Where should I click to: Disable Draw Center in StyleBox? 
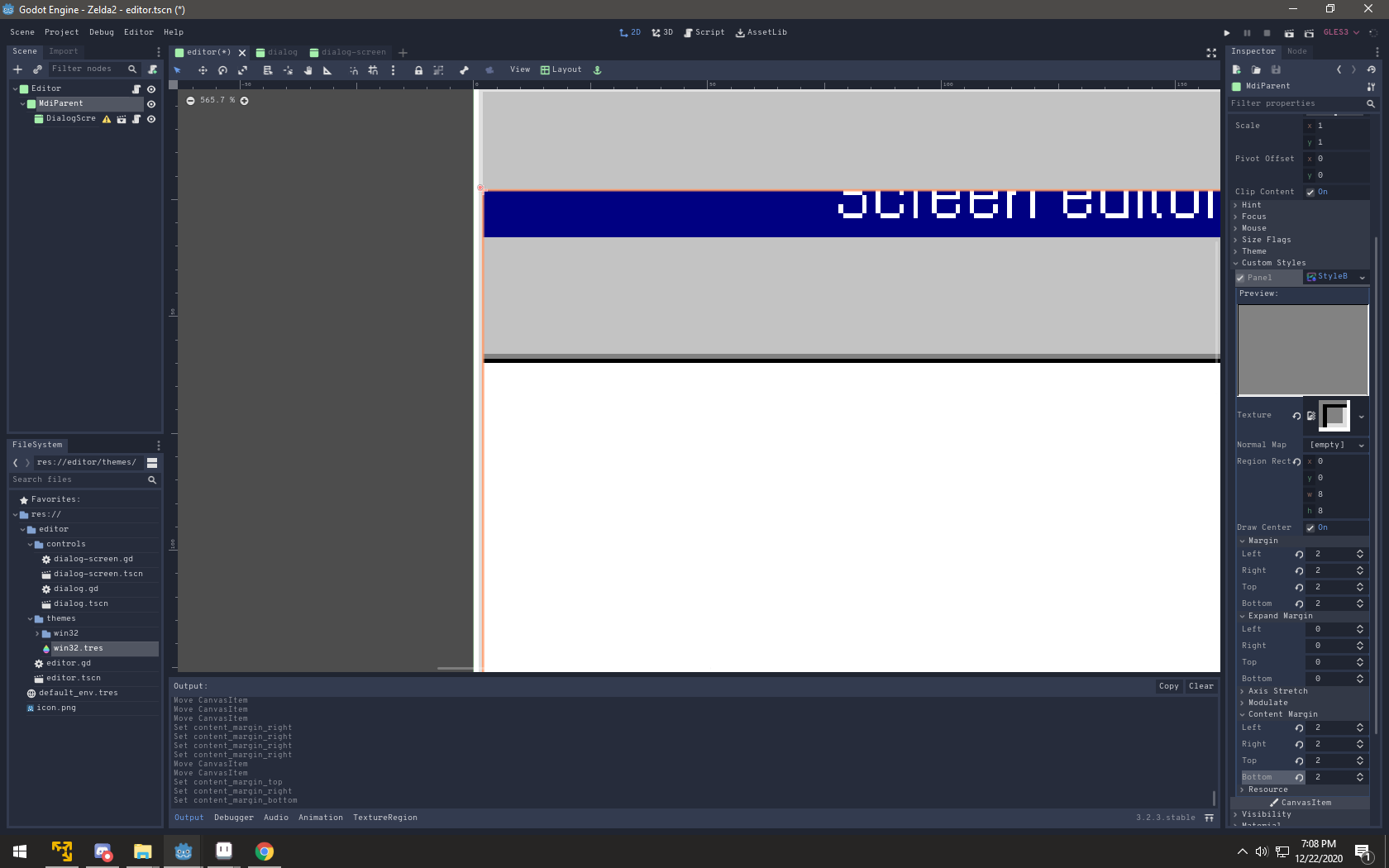tap(1310, 527)
